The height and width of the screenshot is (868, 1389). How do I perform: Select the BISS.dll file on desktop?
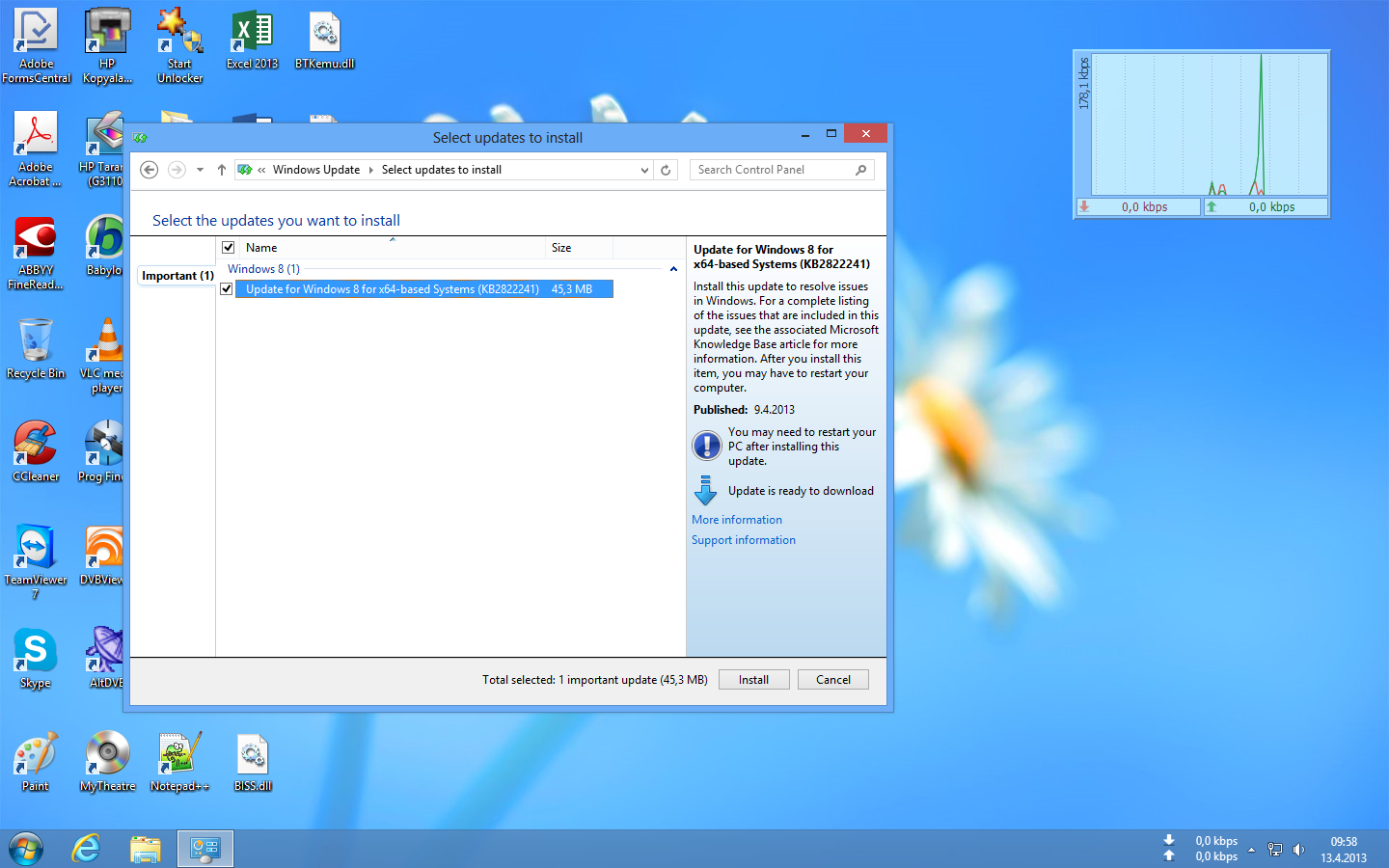coord(252,761)
